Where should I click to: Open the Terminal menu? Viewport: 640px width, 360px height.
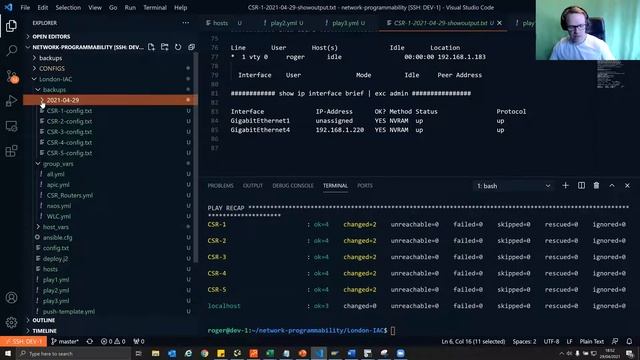coord(155,7)
